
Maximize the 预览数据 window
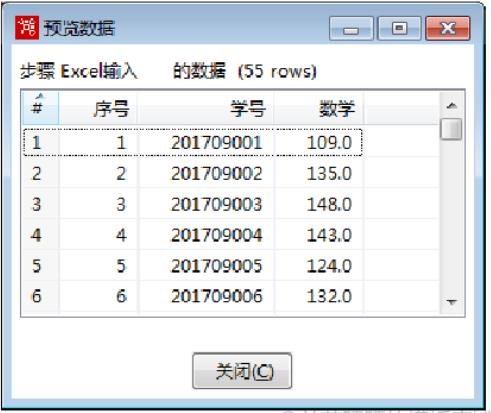coord(399,29)
